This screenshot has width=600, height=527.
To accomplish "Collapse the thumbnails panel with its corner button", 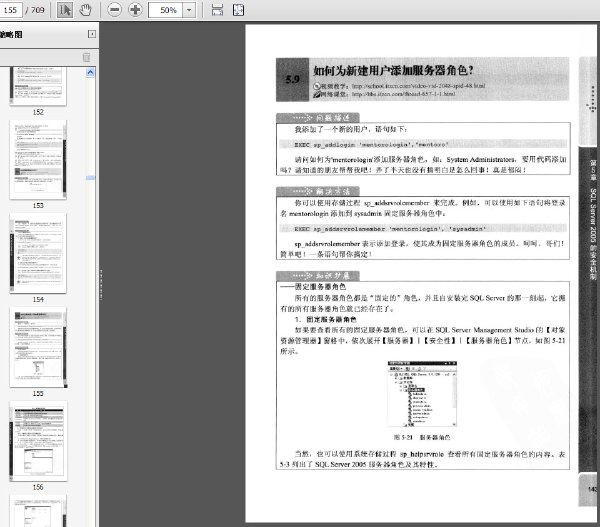I will point(92,34).
